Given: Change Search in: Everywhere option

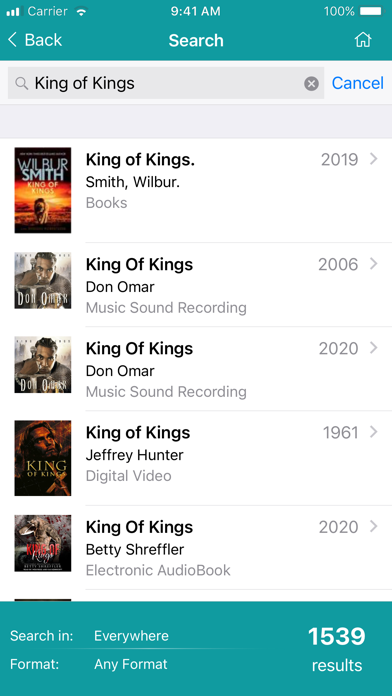Looking at the screenshot, I should click(131, 636).
